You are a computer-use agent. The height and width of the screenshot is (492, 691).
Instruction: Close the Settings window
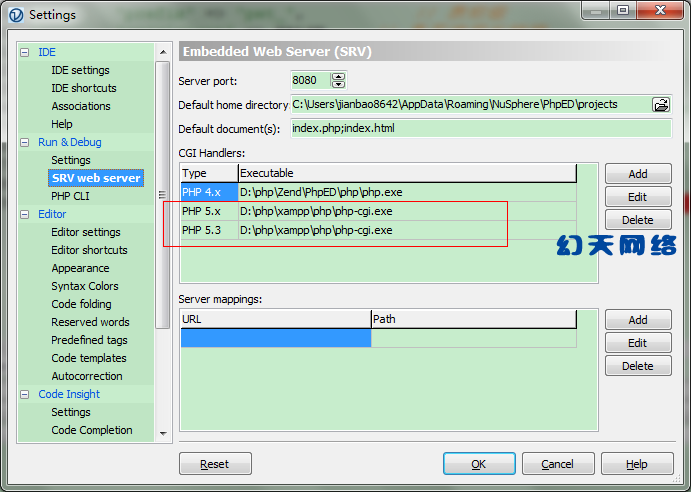click(x=660, y=10)
